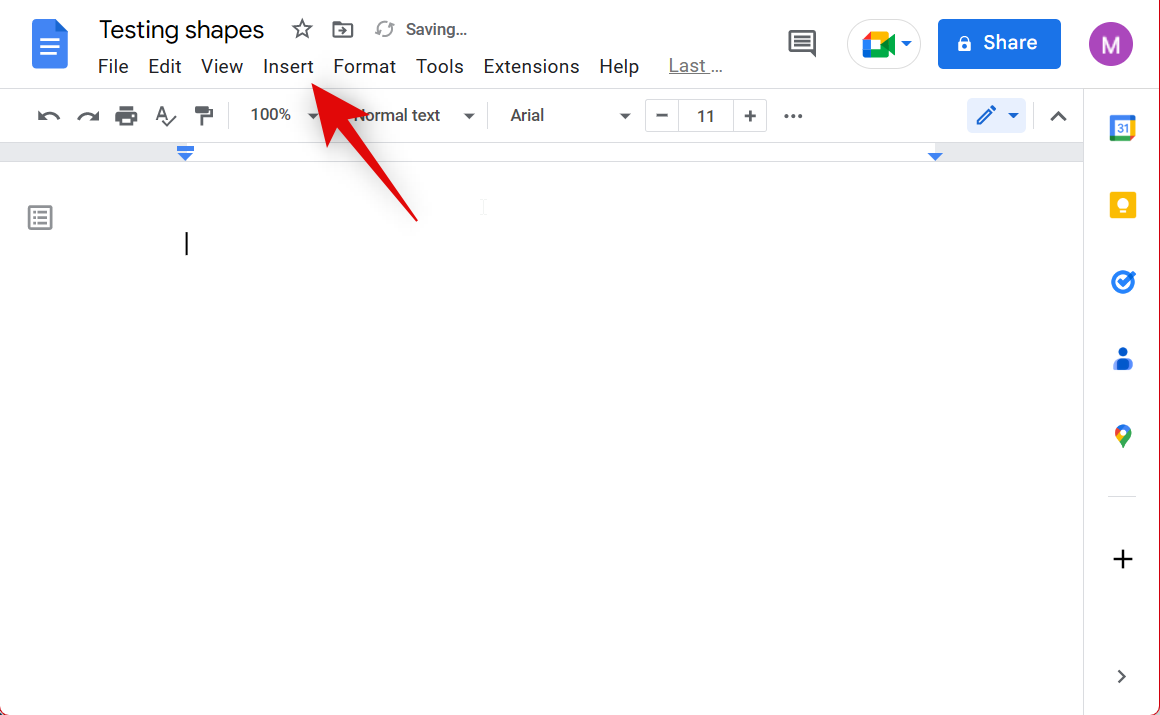Show the document outline icon
Screen dimensions: 1160x715
coord(40,218)
